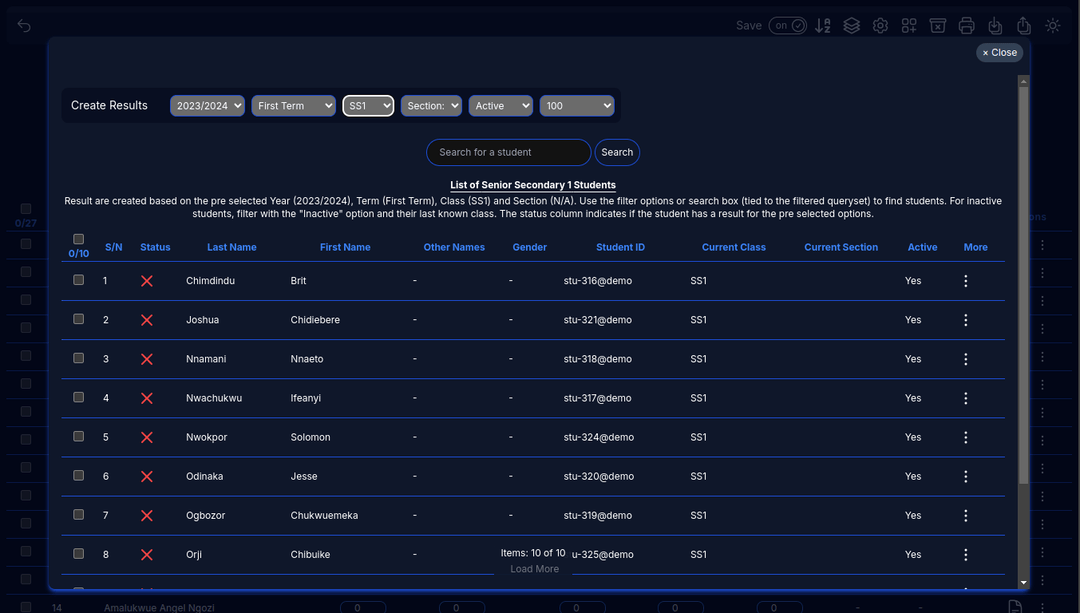Expand the First Term dropdown
This screenshot has height=613, width=1080.
pyautogui.click(x=293, y=106)
